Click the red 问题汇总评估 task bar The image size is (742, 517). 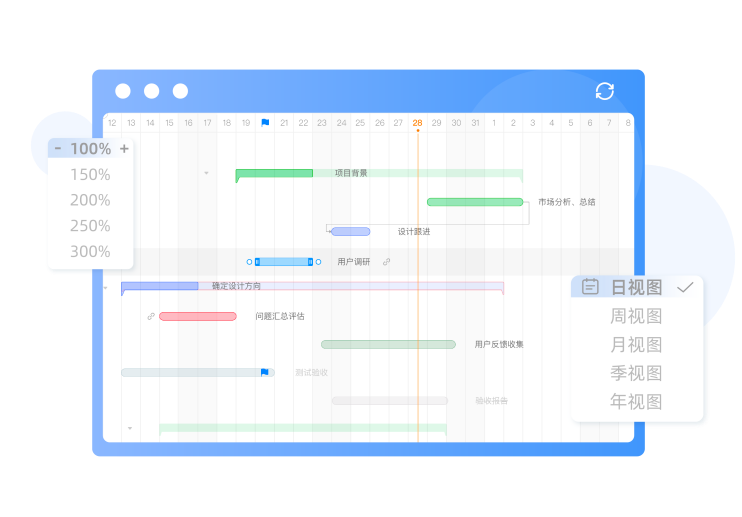pyautogui.click(x=198, y=316)
